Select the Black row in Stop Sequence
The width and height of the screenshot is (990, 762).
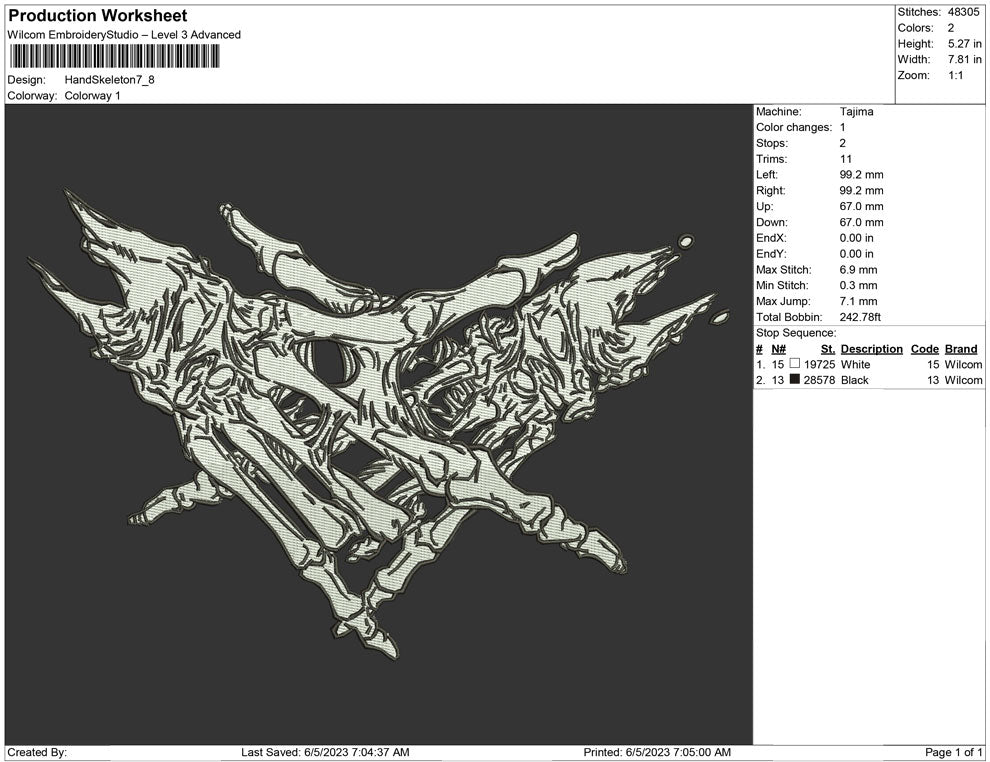tap(855, 381)
